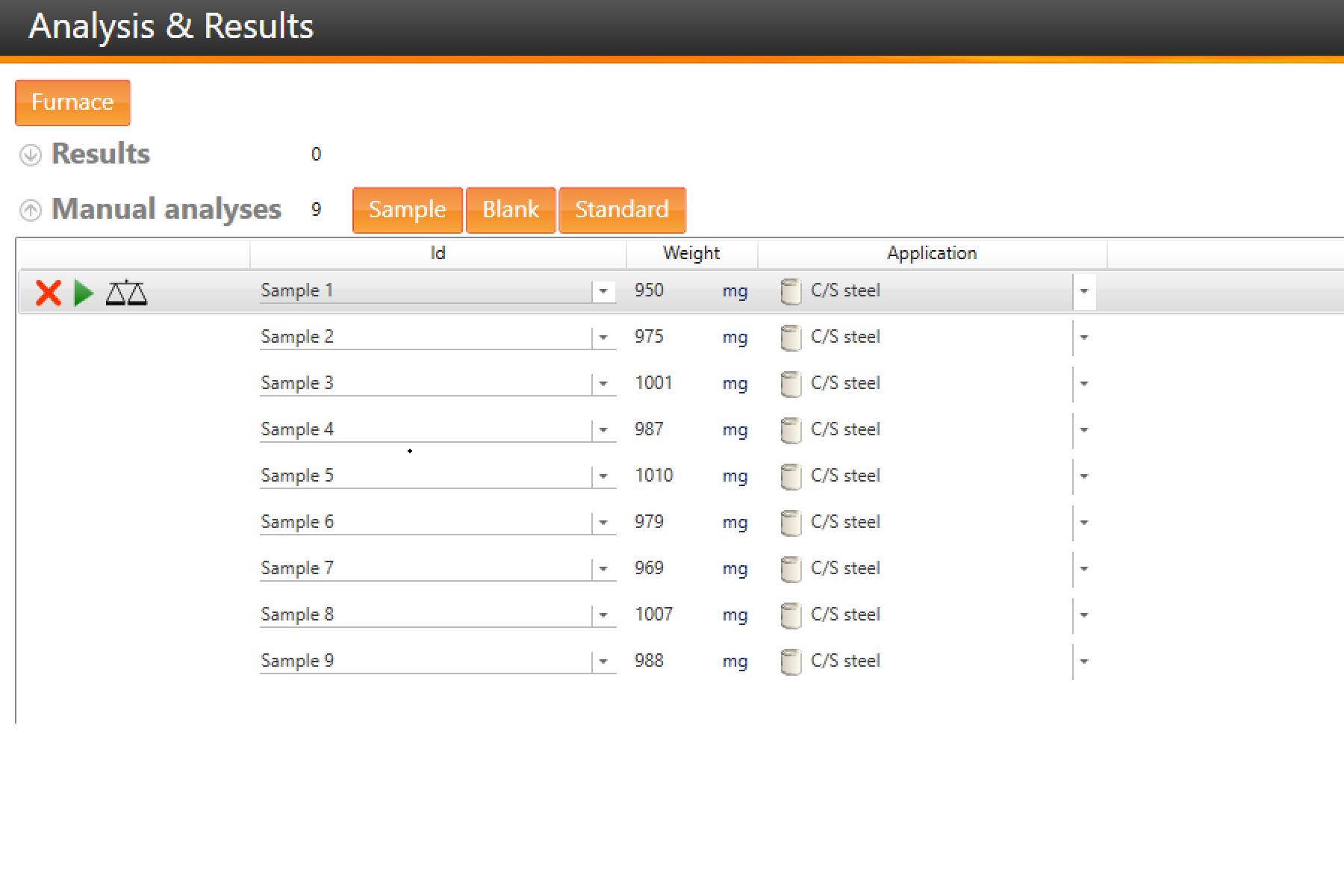This screenshot has width=1344, height=896.
Task: Start analysis with the green play icon
Action: point(84,293)
